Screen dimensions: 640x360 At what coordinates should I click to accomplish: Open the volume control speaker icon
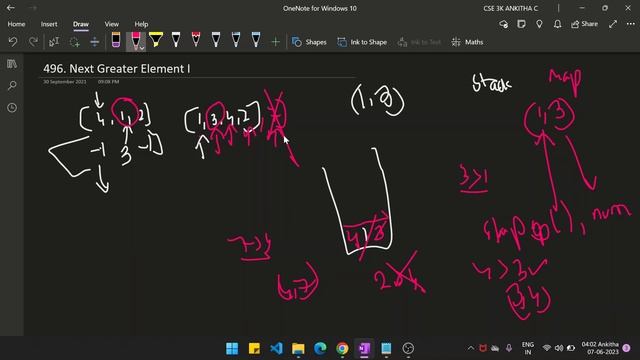click(559, 348)
